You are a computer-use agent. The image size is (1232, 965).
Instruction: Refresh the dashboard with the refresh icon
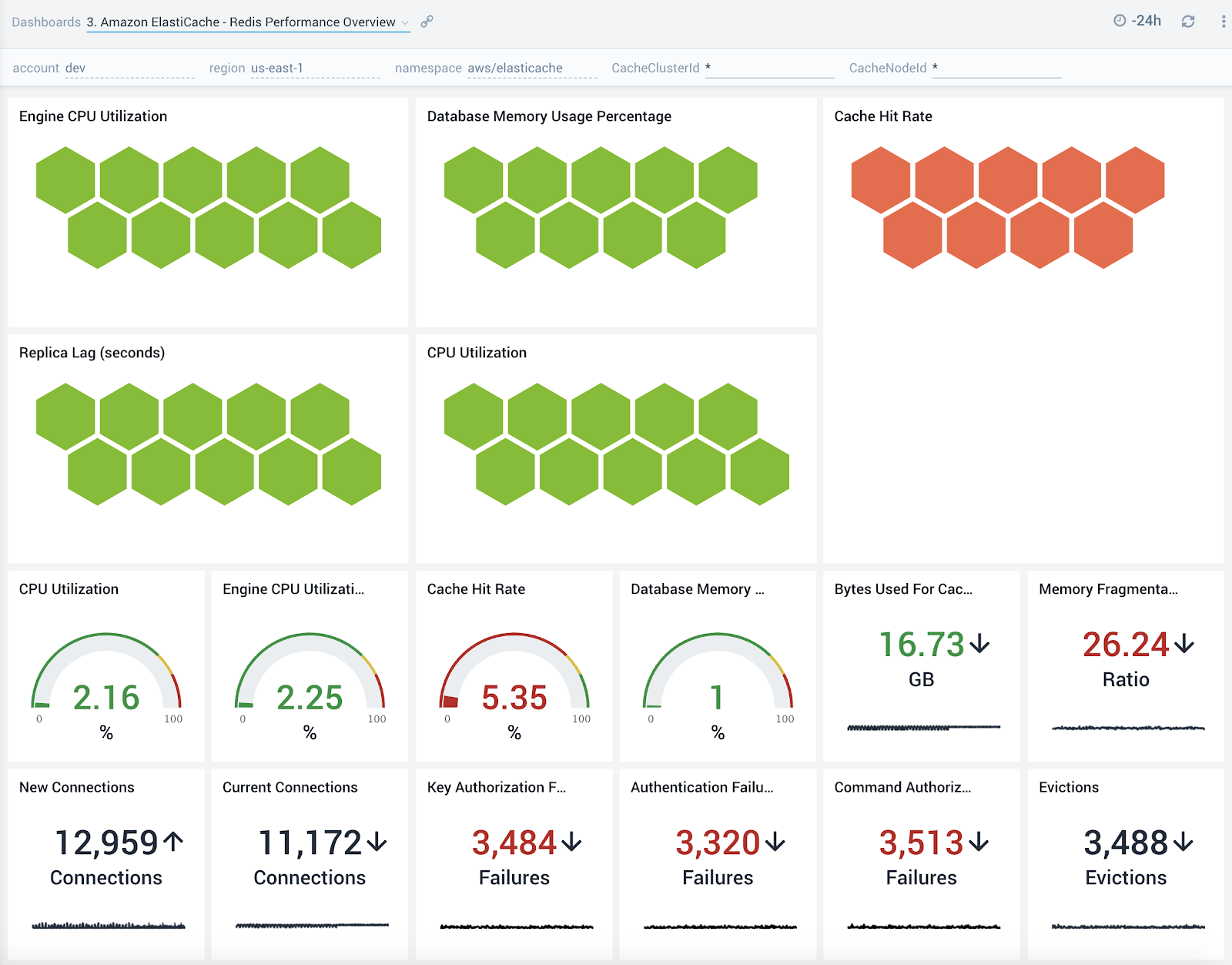point(1187,22)
